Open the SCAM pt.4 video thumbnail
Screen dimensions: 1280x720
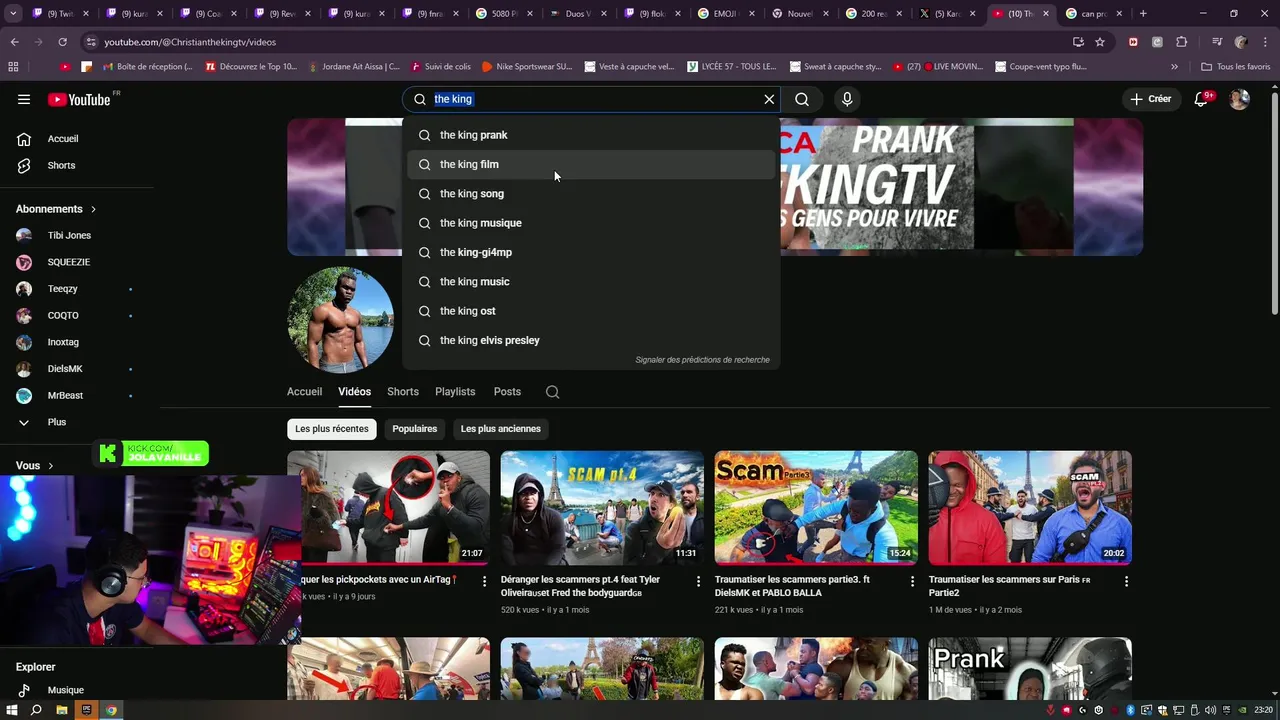(x=602, y=508)
